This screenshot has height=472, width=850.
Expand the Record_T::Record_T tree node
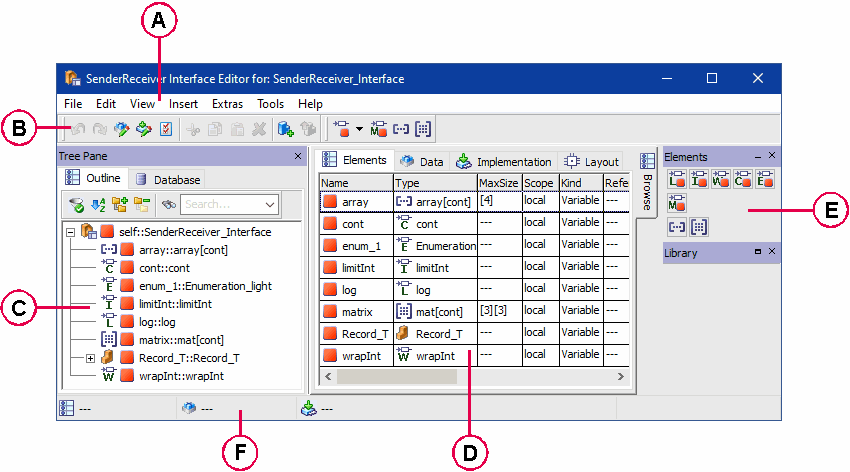[x=91, y=358]
